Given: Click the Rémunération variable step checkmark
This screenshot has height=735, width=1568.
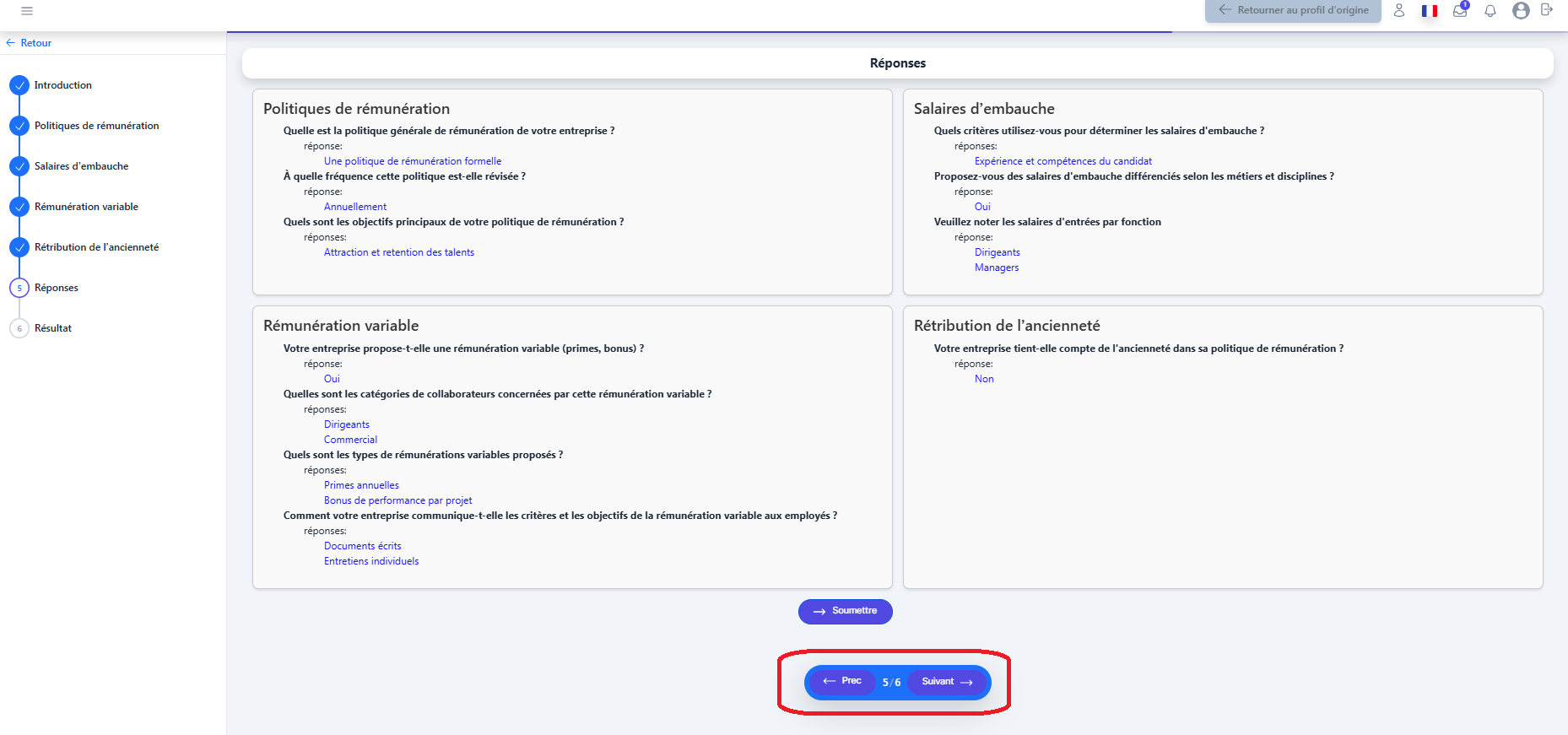Looking at the screenshot, I should pyautogui.click(x=19, y=207).
